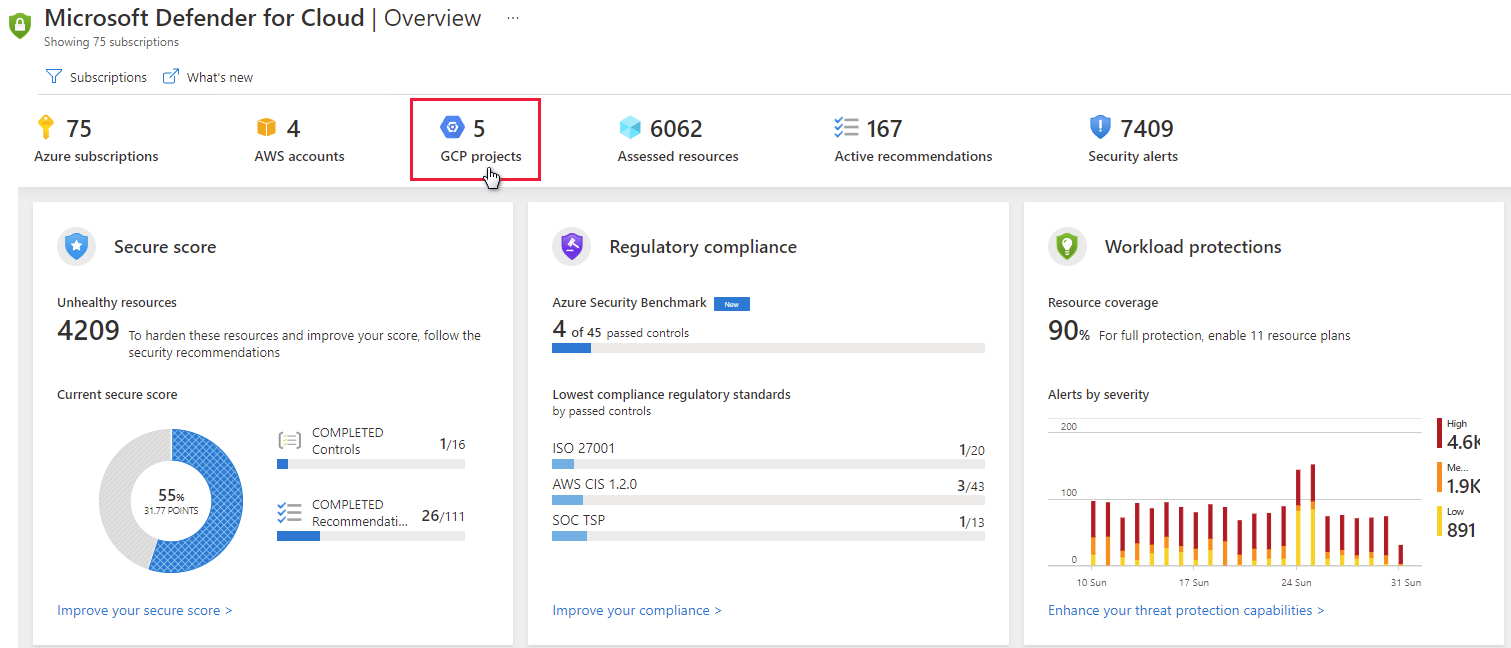Click the Medium severity orange legend swatch
Screen dimensions: 1511x648
(1440, 477)
